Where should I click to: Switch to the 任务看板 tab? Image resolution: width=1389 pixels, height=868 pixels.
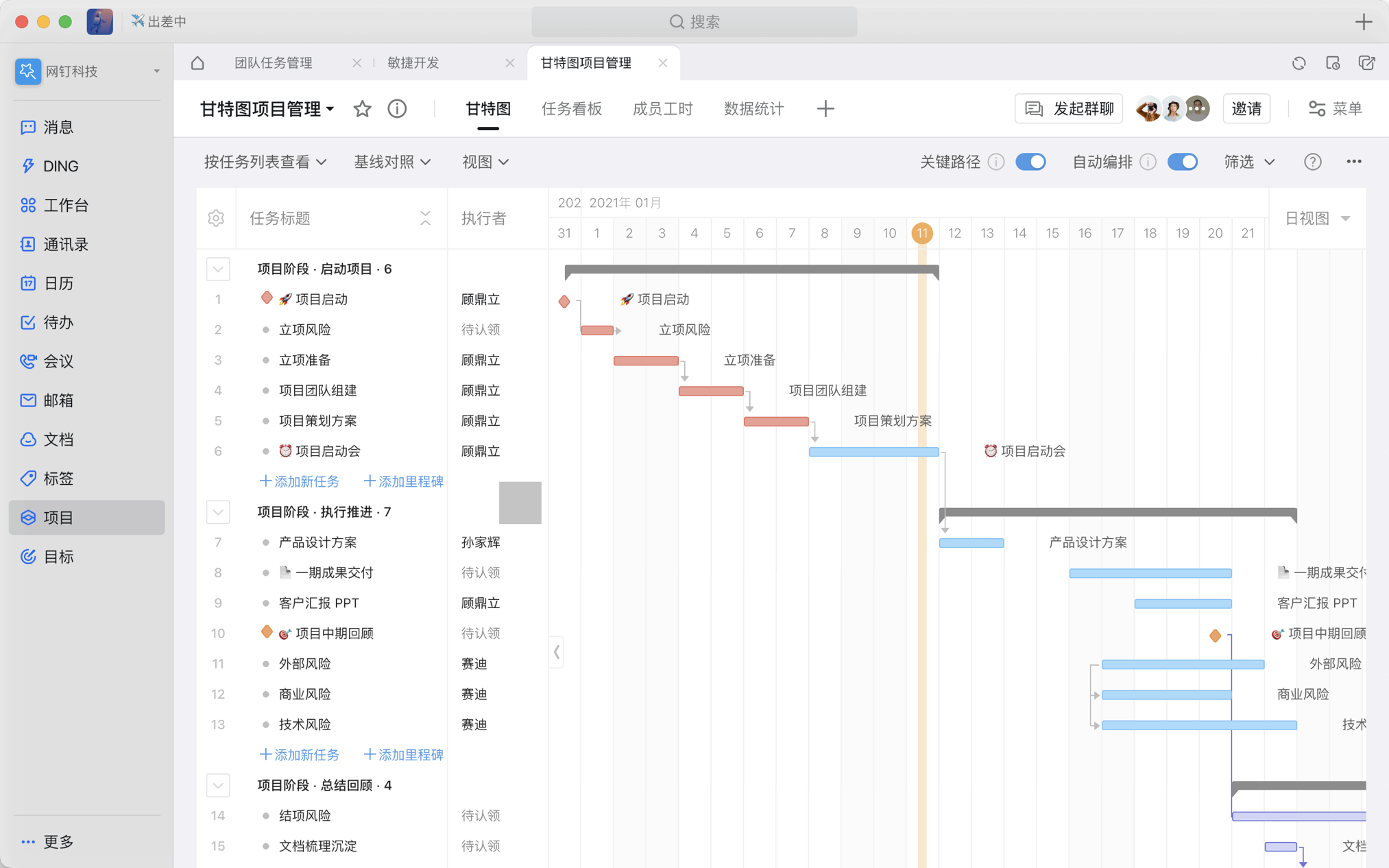tap(572, 108)
